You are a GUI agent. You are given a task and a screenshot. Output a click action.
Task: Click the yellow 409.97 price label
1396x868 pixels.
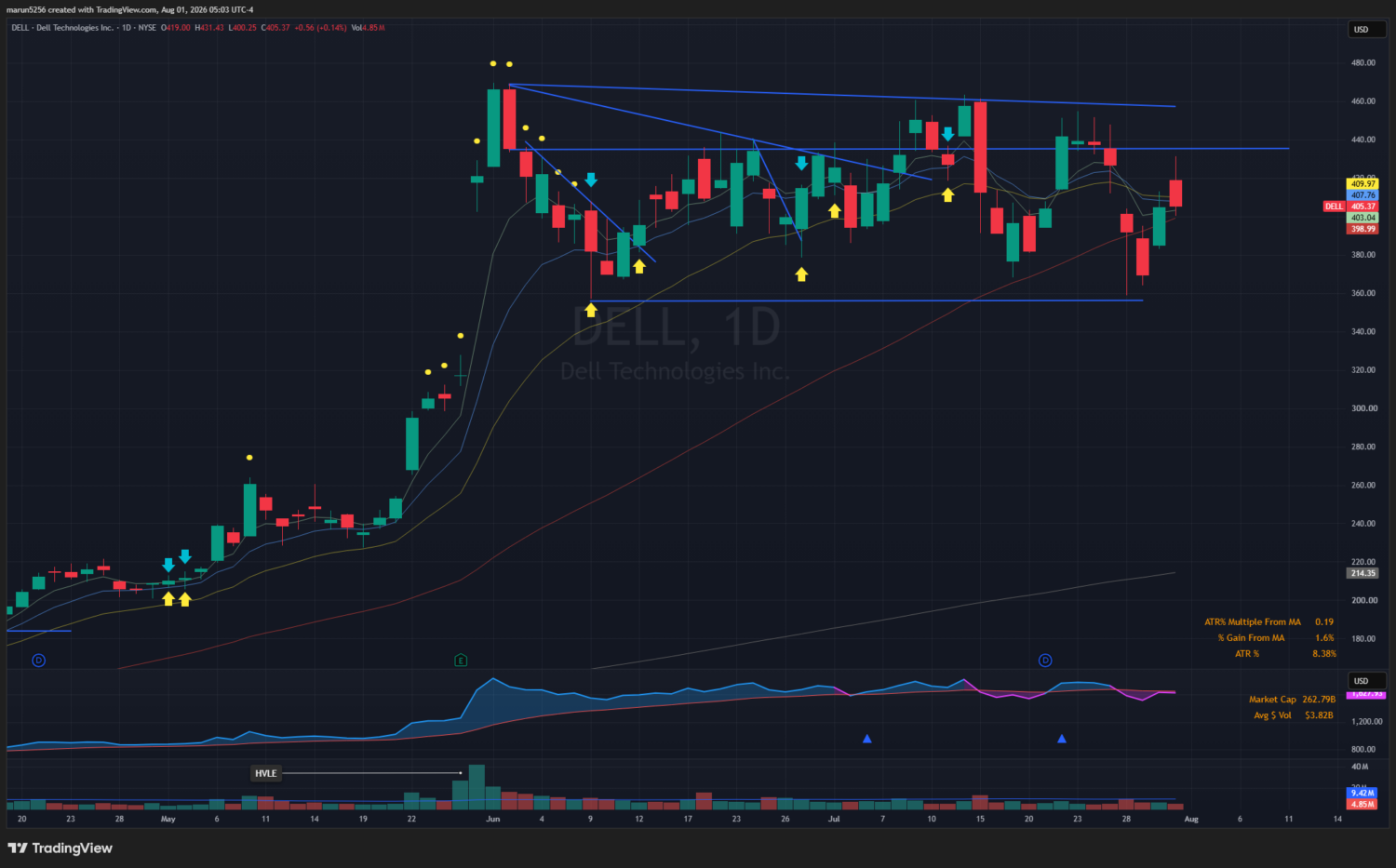[x=1363, y=184]
